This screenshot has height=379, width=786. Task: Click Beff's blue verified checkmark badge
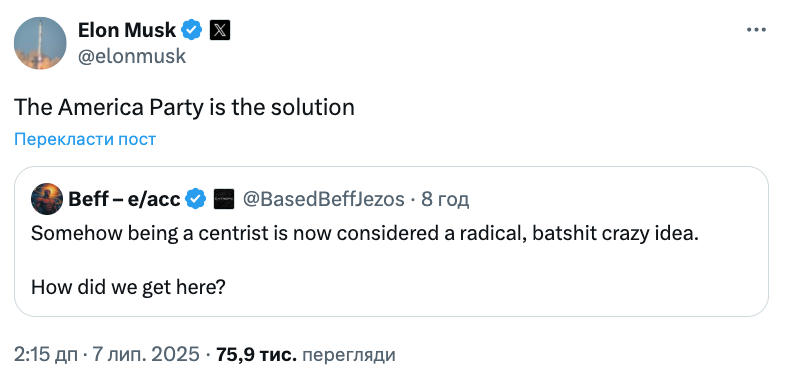point(195,200)
